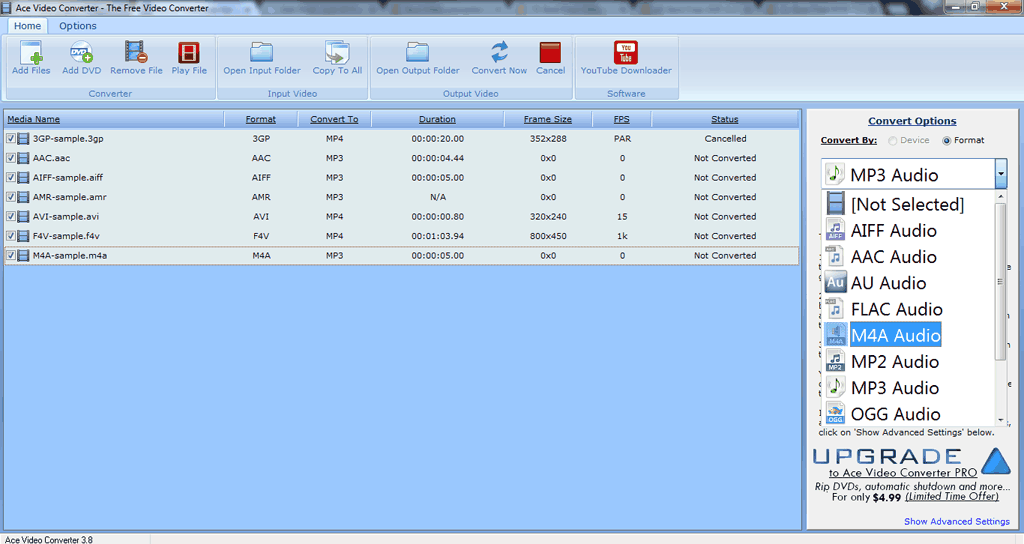
Task: Click the Remove File icon
Action: [x=136, y=52]
